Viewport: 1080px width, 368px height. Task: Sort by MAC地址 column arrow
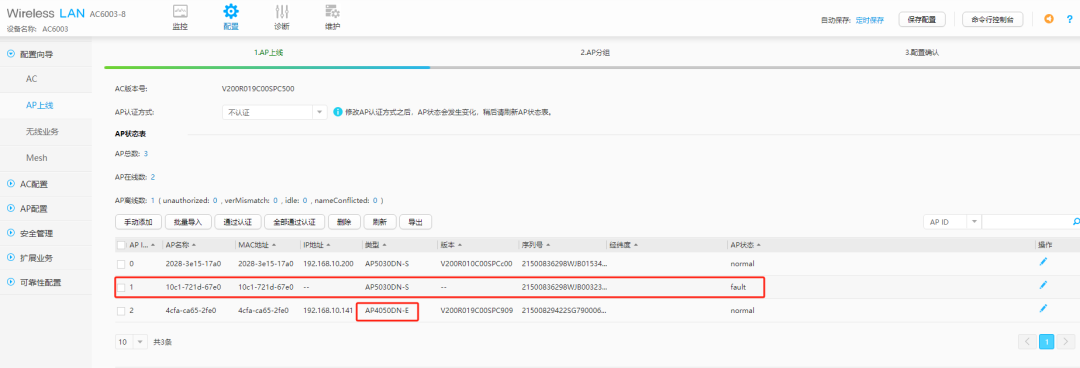pos(274,245)
